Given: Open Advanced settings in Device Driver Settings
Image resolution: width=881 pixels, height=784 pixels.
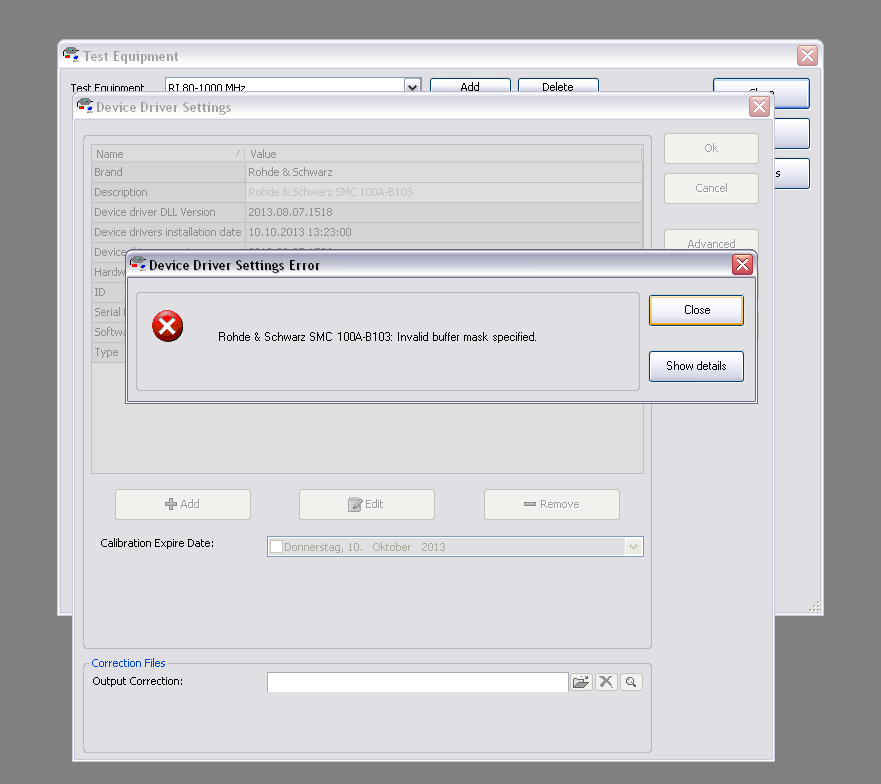Looking at the screenshot, I should [711, 240].
